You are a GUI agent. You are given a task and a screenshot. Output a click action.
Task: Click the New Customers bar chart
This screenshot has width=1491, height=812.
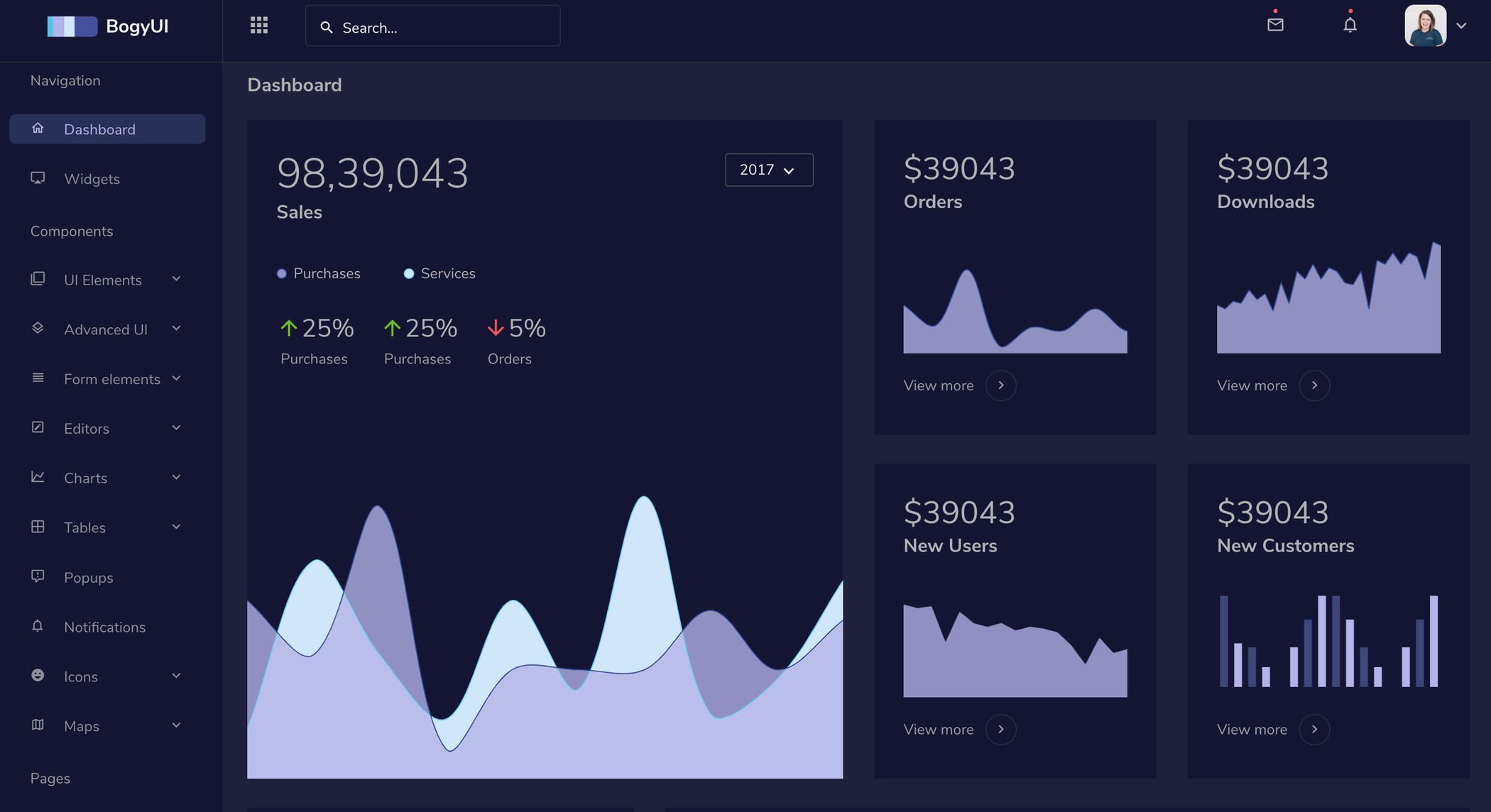point(1328,641)
